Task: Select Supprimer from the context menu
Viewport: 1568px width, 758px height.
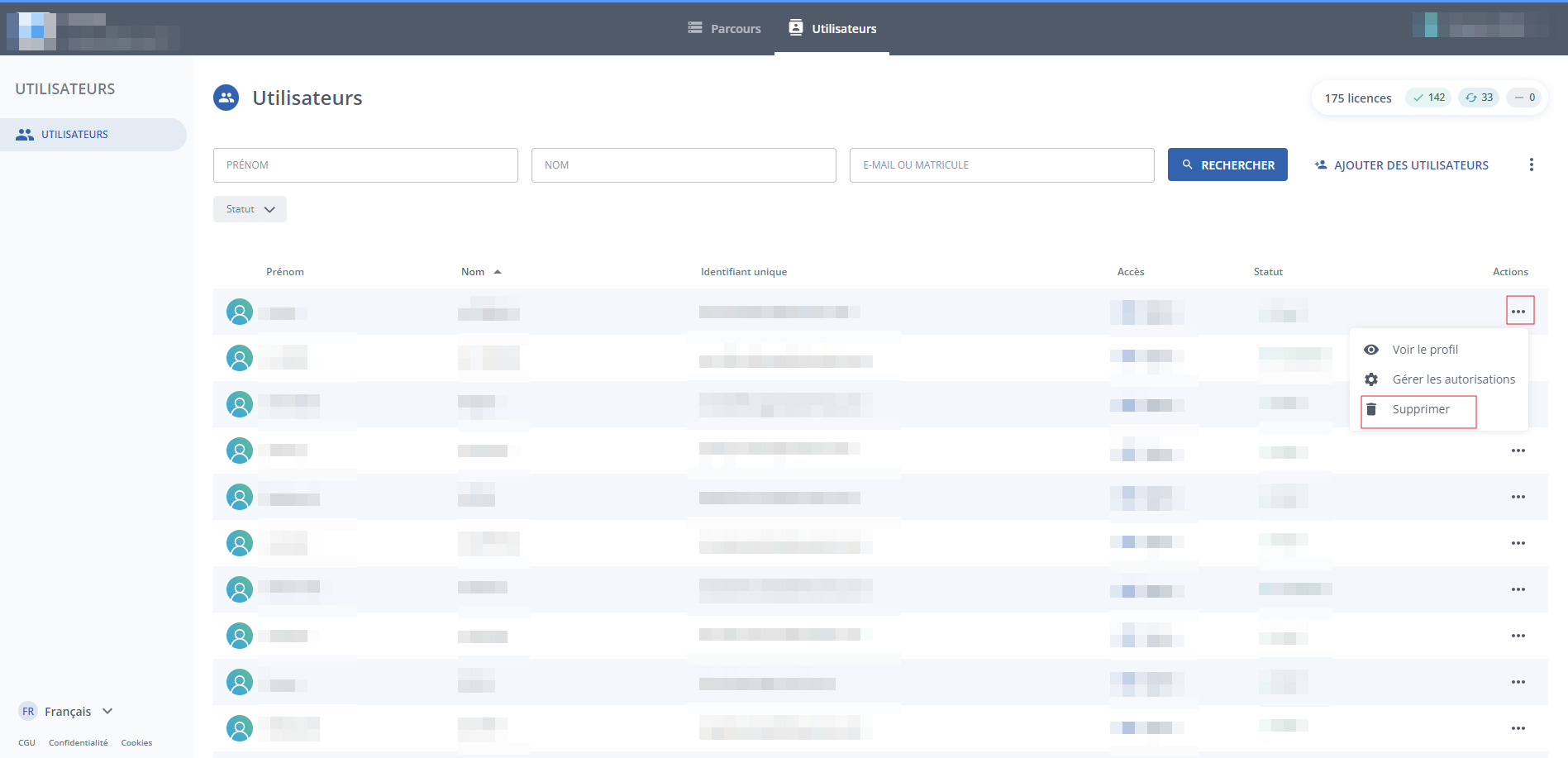Action: click(x=1420, y=410)
